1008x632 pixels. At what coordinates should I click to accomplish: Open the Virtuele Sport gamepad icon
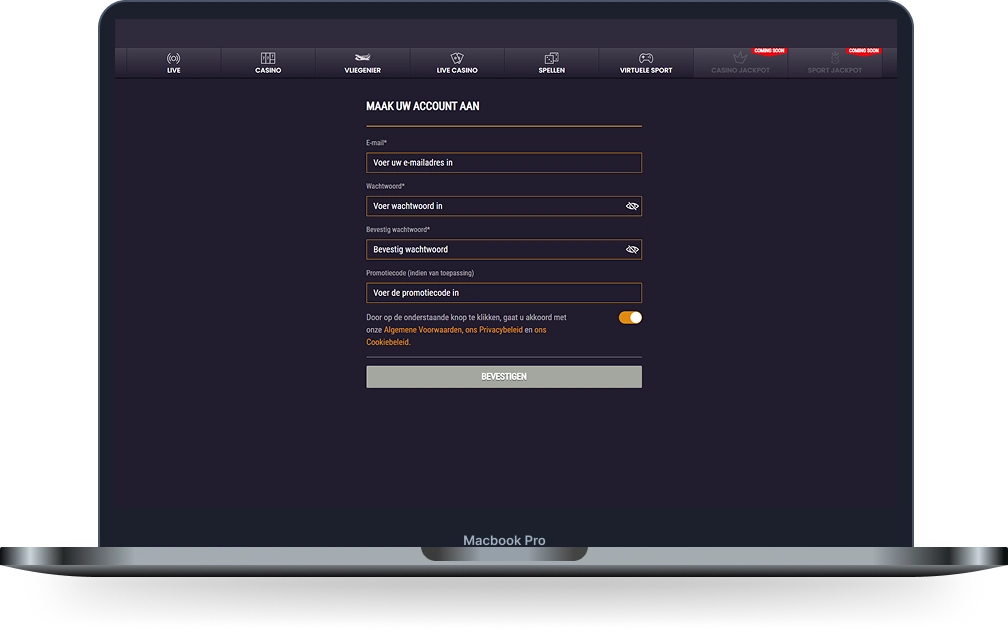click(646, 58)
